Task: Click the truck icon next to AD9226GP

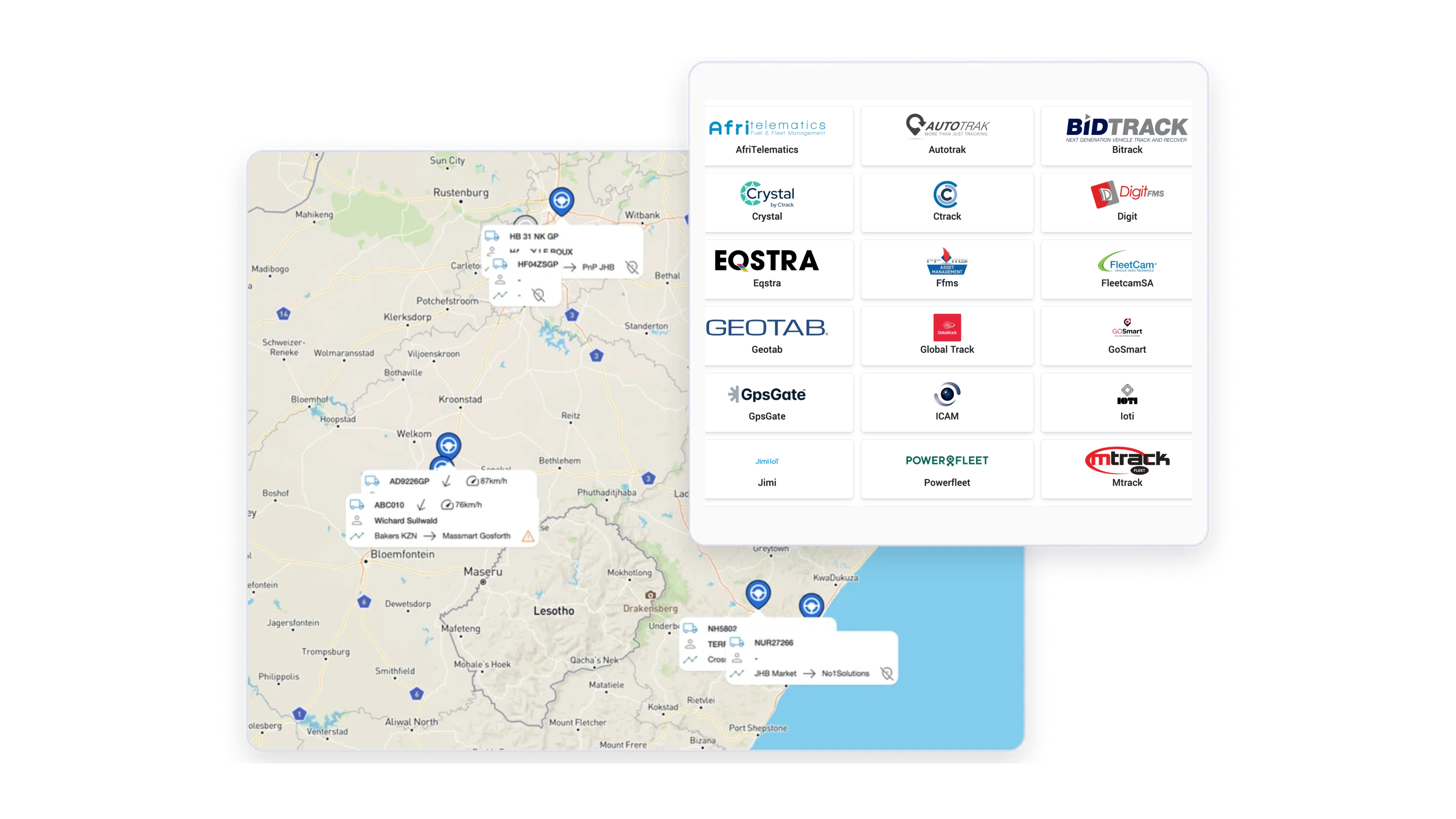Action: (372, 481)
